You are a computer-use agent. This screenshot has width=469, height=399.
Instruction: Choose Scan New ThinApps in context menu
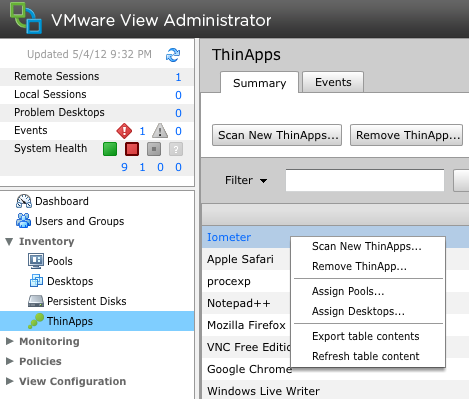coord(367,246)
